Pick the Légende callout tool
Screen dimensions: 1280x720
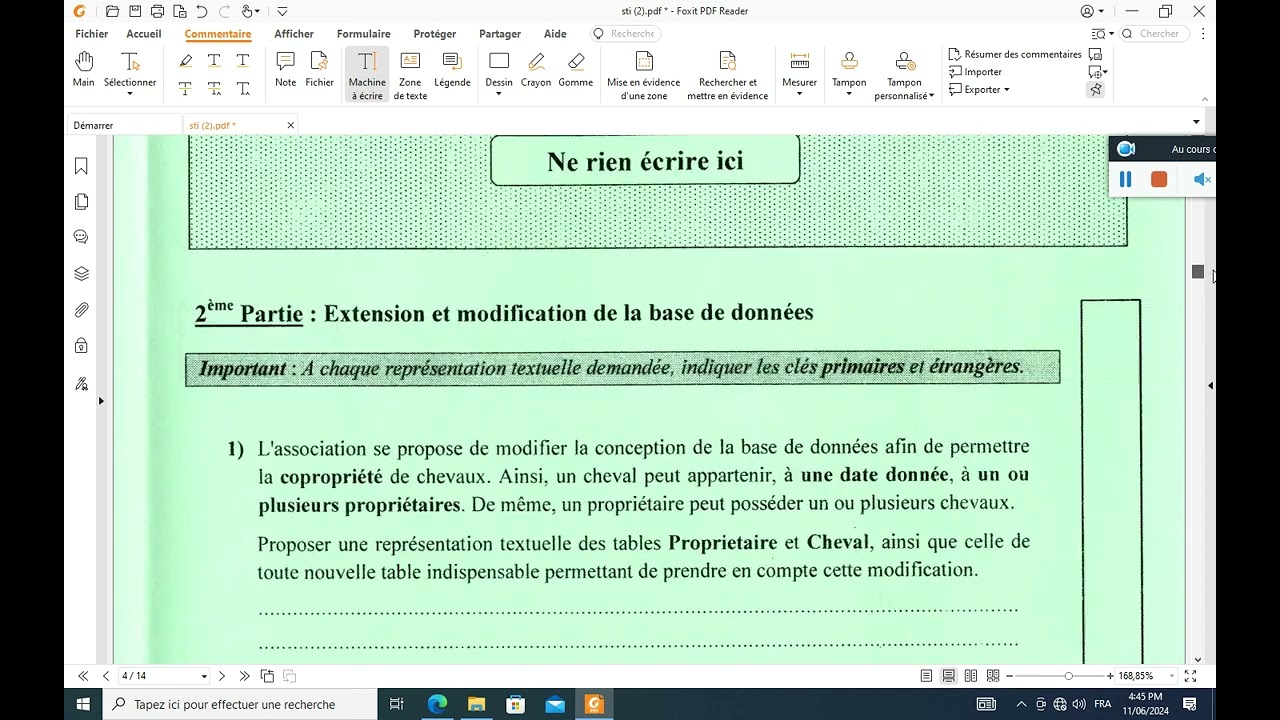(452, 70)
